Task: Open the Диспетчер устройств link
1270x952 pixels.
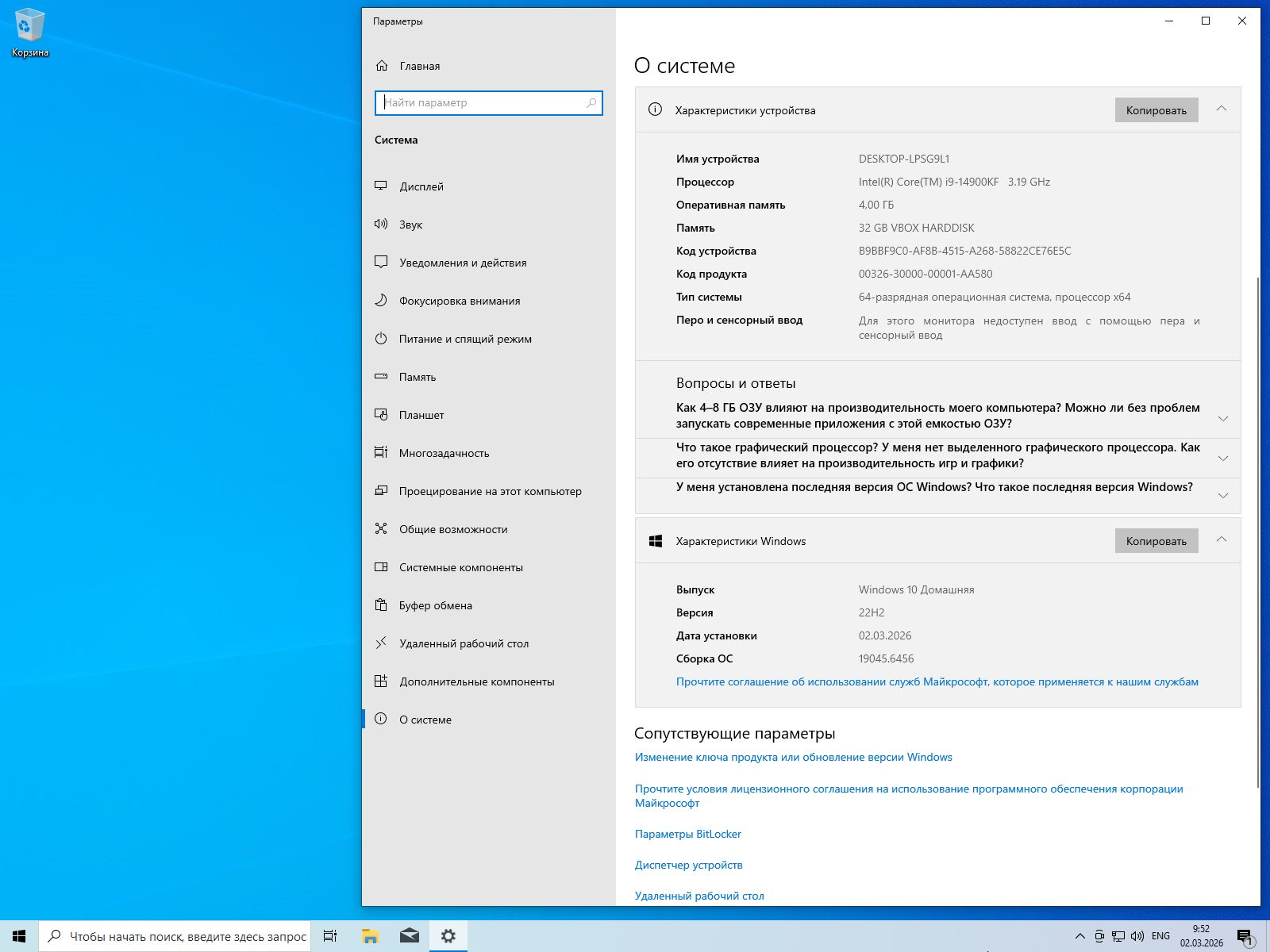Action: [x=688, y=865]
